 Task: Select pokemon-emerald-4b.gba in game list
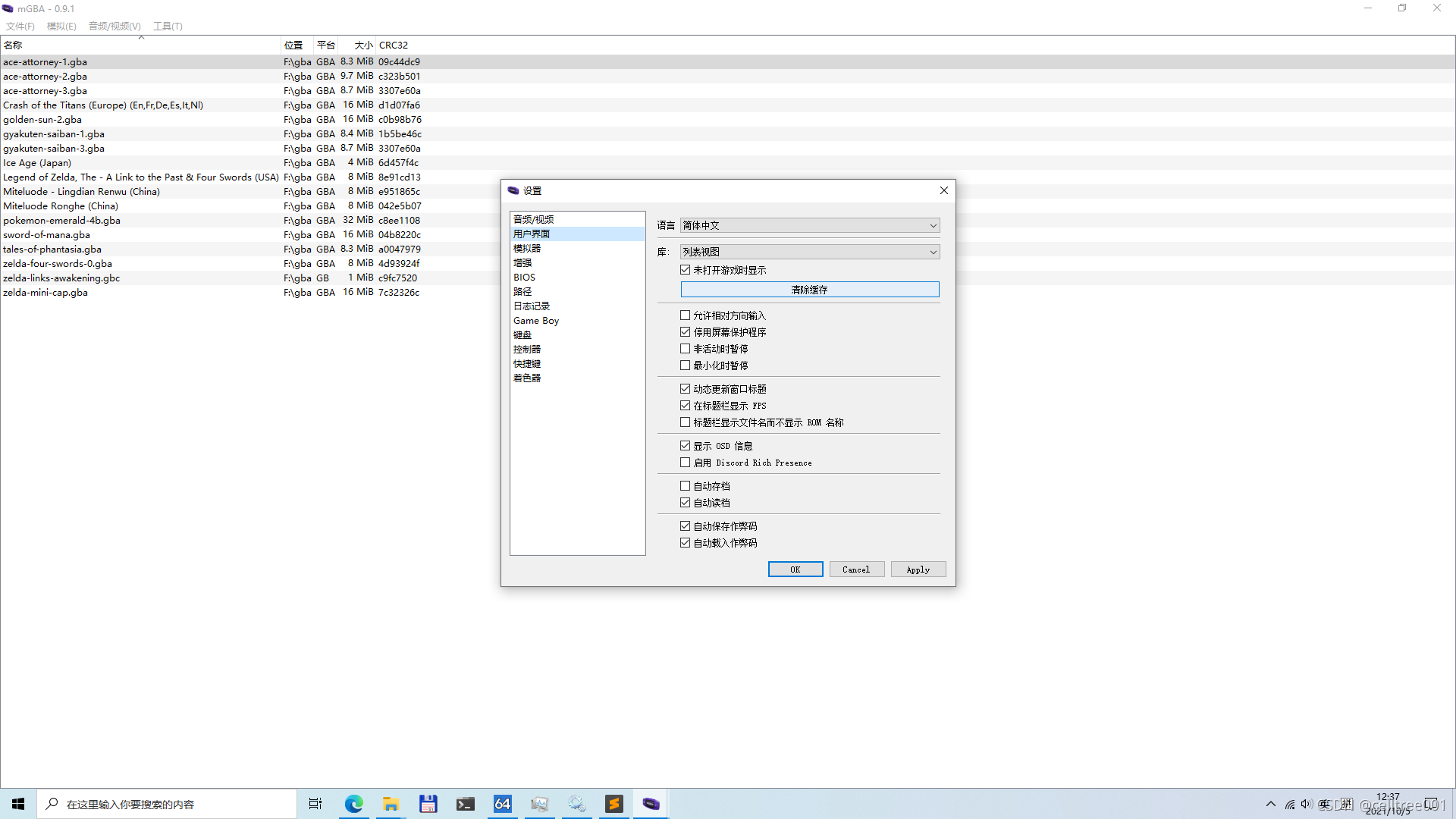pos(61,221)
